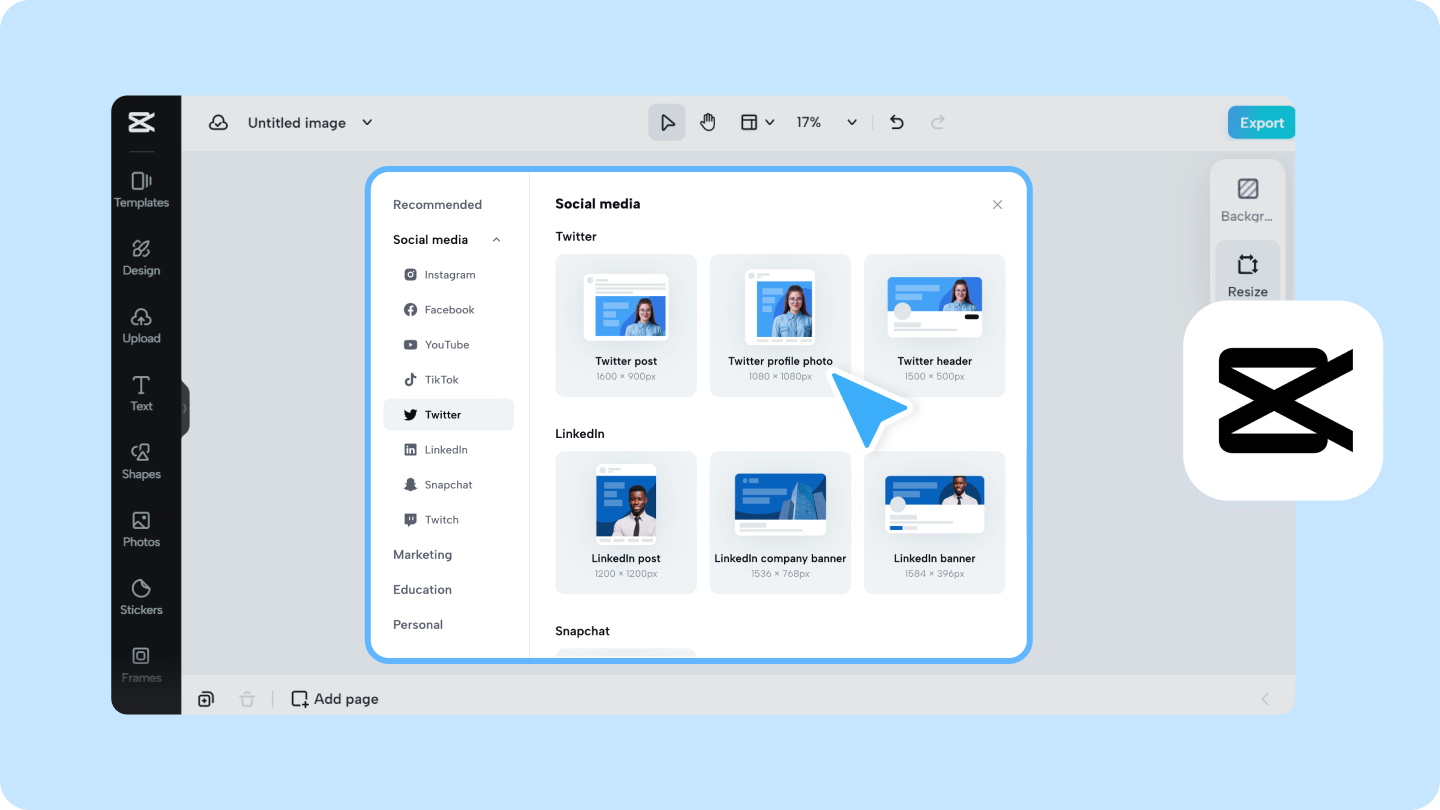Choose YouTube from the list
The width and height of the screenshot is (1440, 810).
click(449, 345)
